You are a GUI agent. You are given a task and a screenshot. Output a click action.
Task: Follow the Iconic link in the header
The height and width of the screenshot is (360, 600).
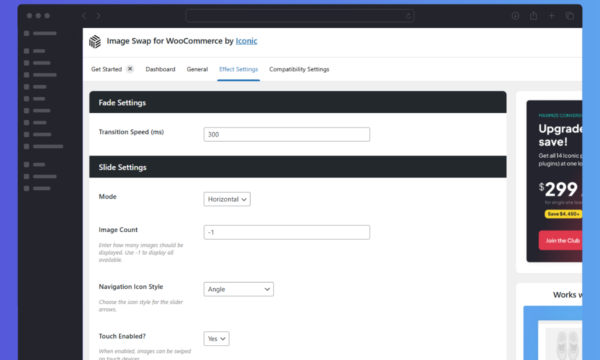[x=246, y=41]
